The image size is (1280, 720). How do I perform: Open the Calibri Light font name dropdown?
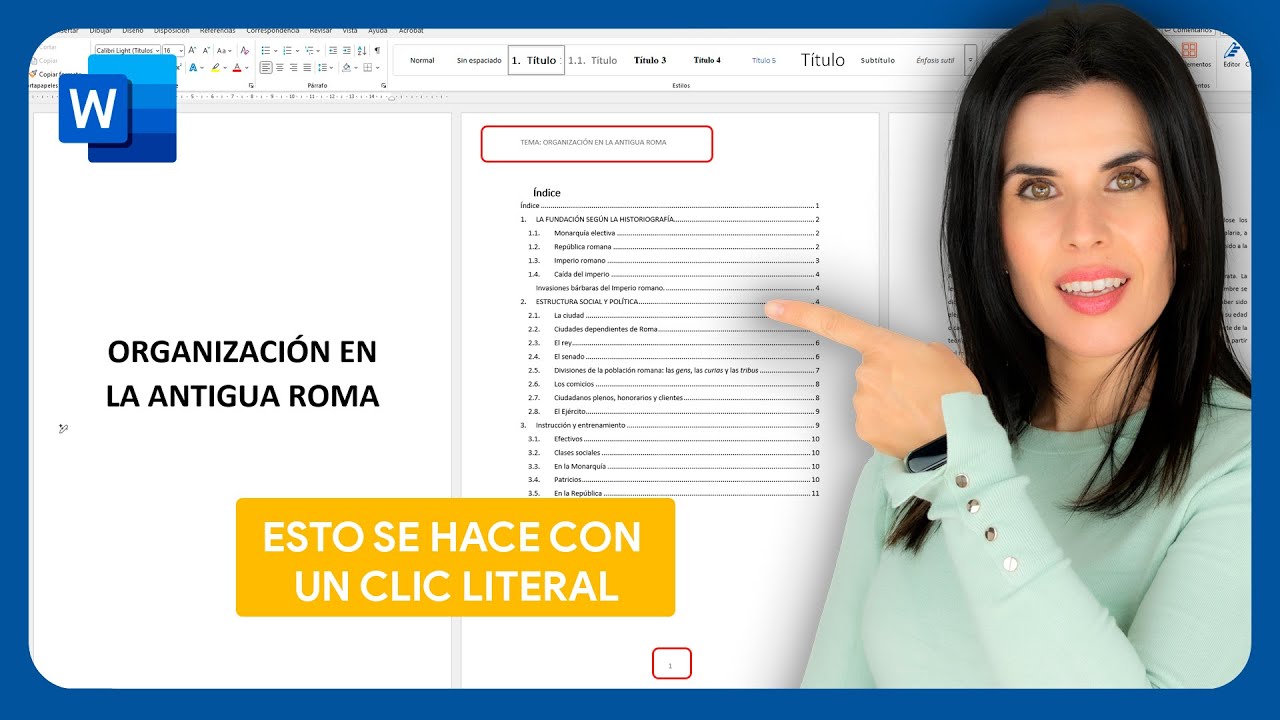click(x=157, y=50)
